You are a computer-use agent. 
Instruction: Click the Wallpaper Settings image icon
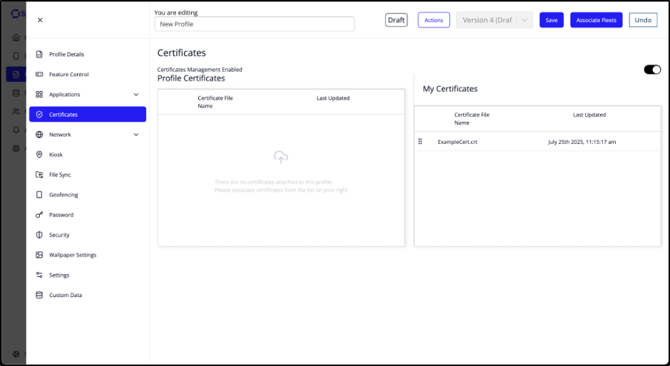pyautogui.click(x=39, y=255)
